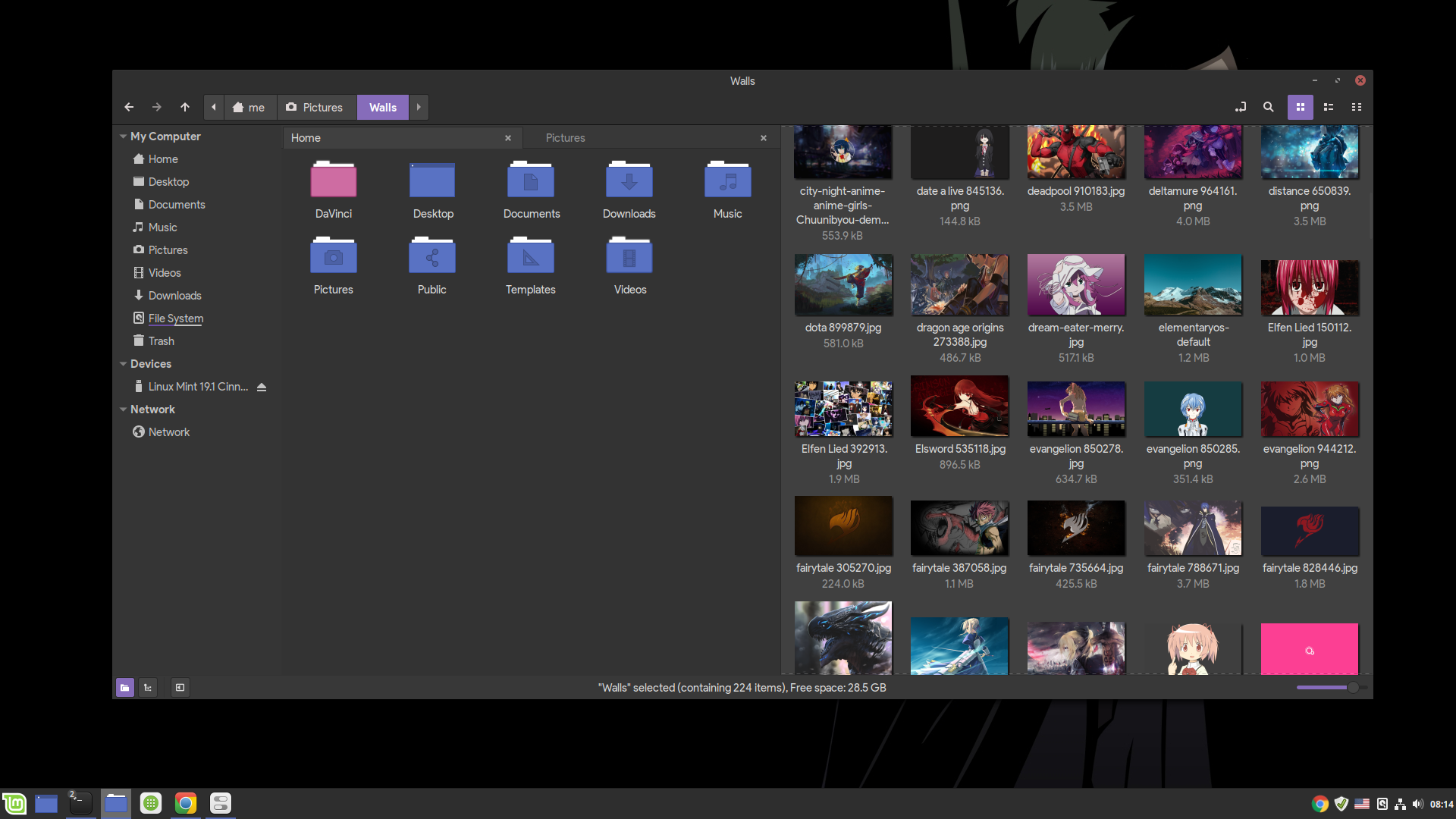This screenshot has width=1456, height=819.
Task: Launch Chrome from the taskbar
Action: pos(186,803)
